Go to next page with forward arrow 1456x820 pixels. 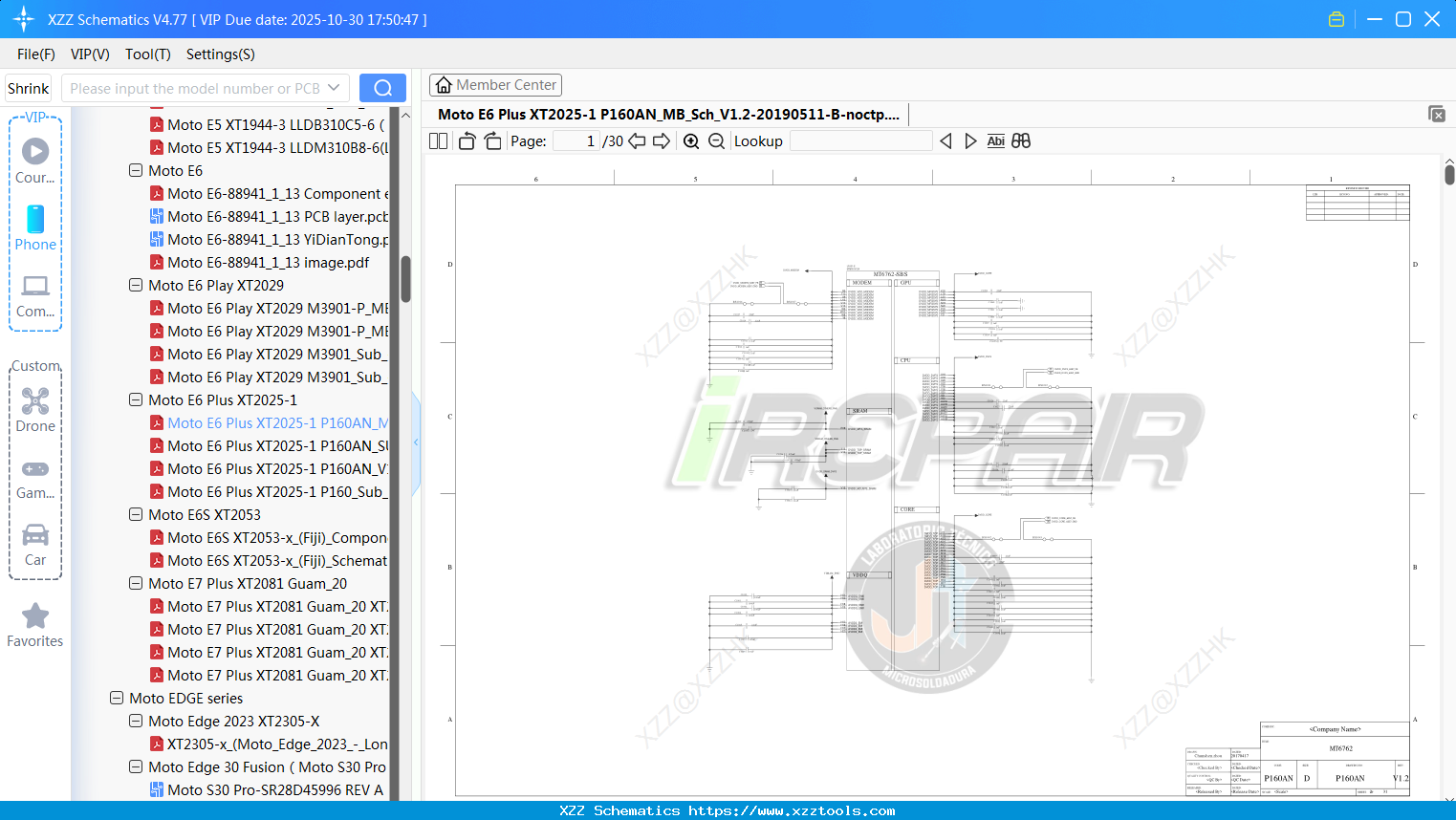point(662,140)
